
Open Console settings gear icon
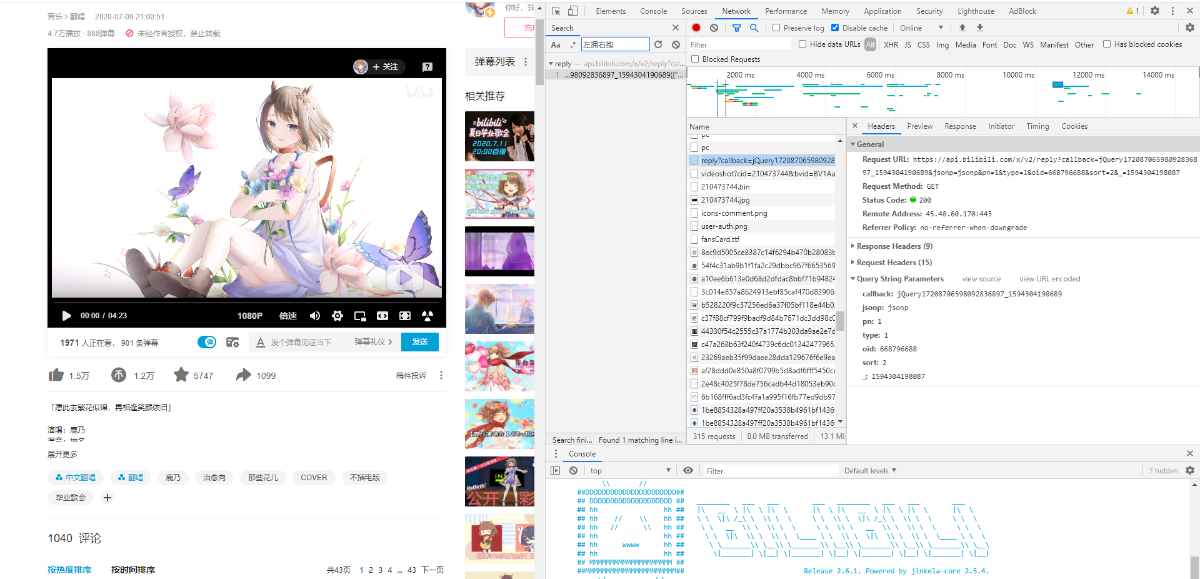1189,470
